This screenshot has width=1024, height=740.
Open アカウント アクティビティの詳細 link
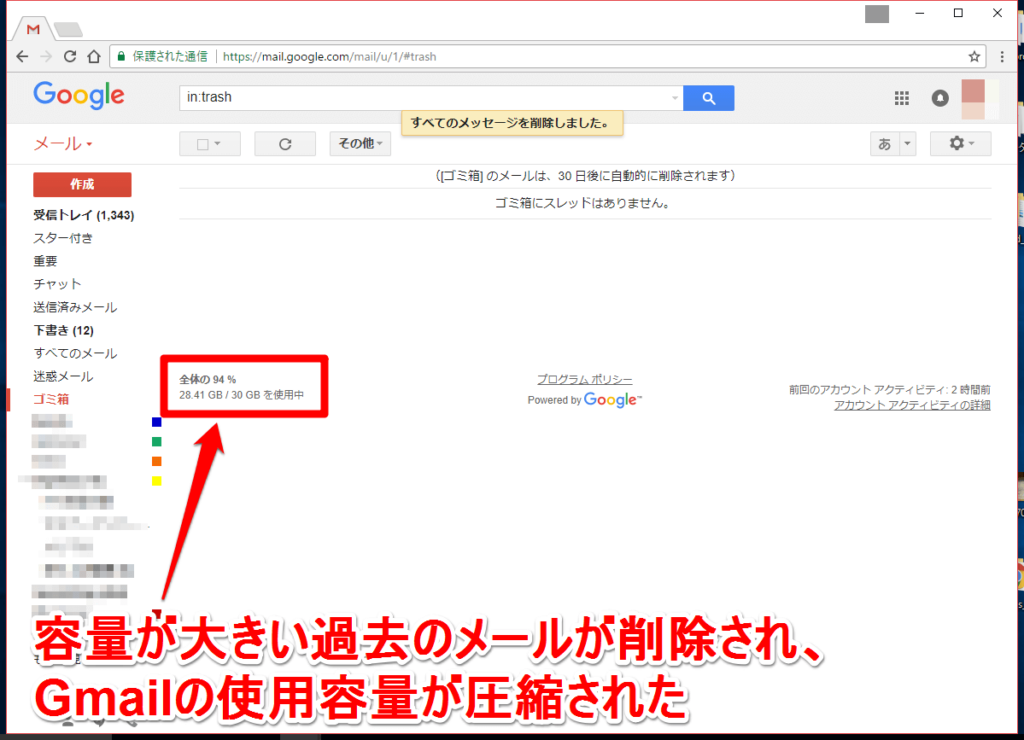pos(912,406)
